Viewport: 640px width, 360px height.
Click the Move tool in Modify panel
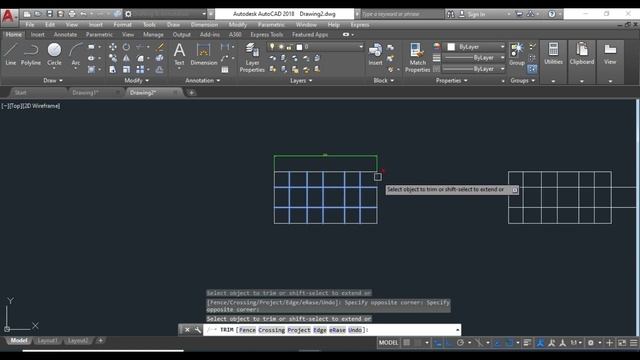tap(113, 47)
